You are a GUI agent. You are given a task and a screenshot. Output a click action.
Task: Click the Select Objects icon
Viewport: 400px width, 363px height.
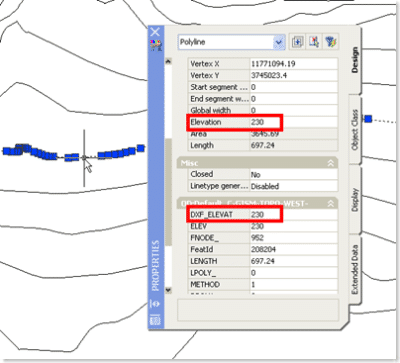(x=314, y=42)
